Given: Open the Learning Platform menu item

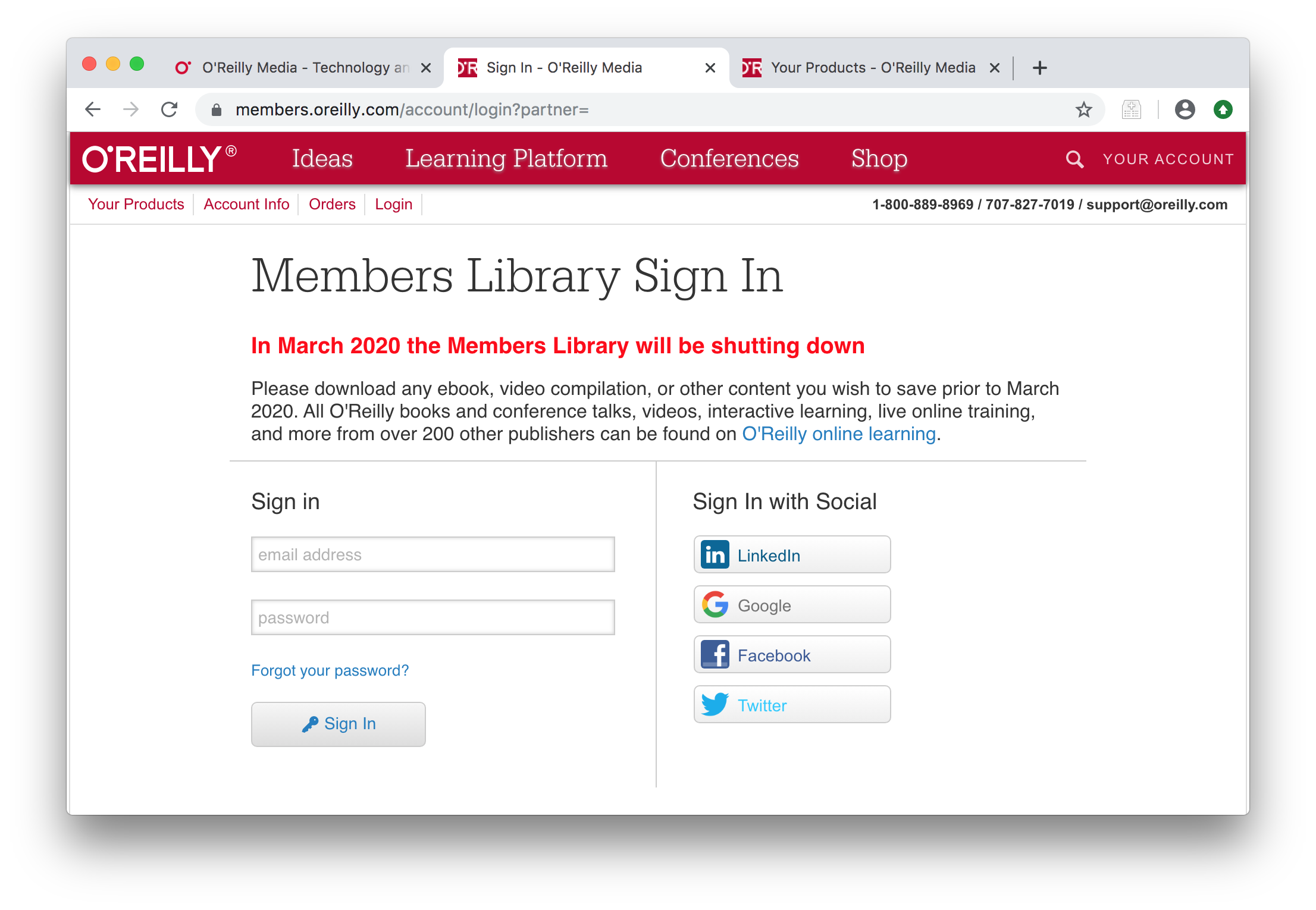Looking at the screenshot, I should coord(506,159).
